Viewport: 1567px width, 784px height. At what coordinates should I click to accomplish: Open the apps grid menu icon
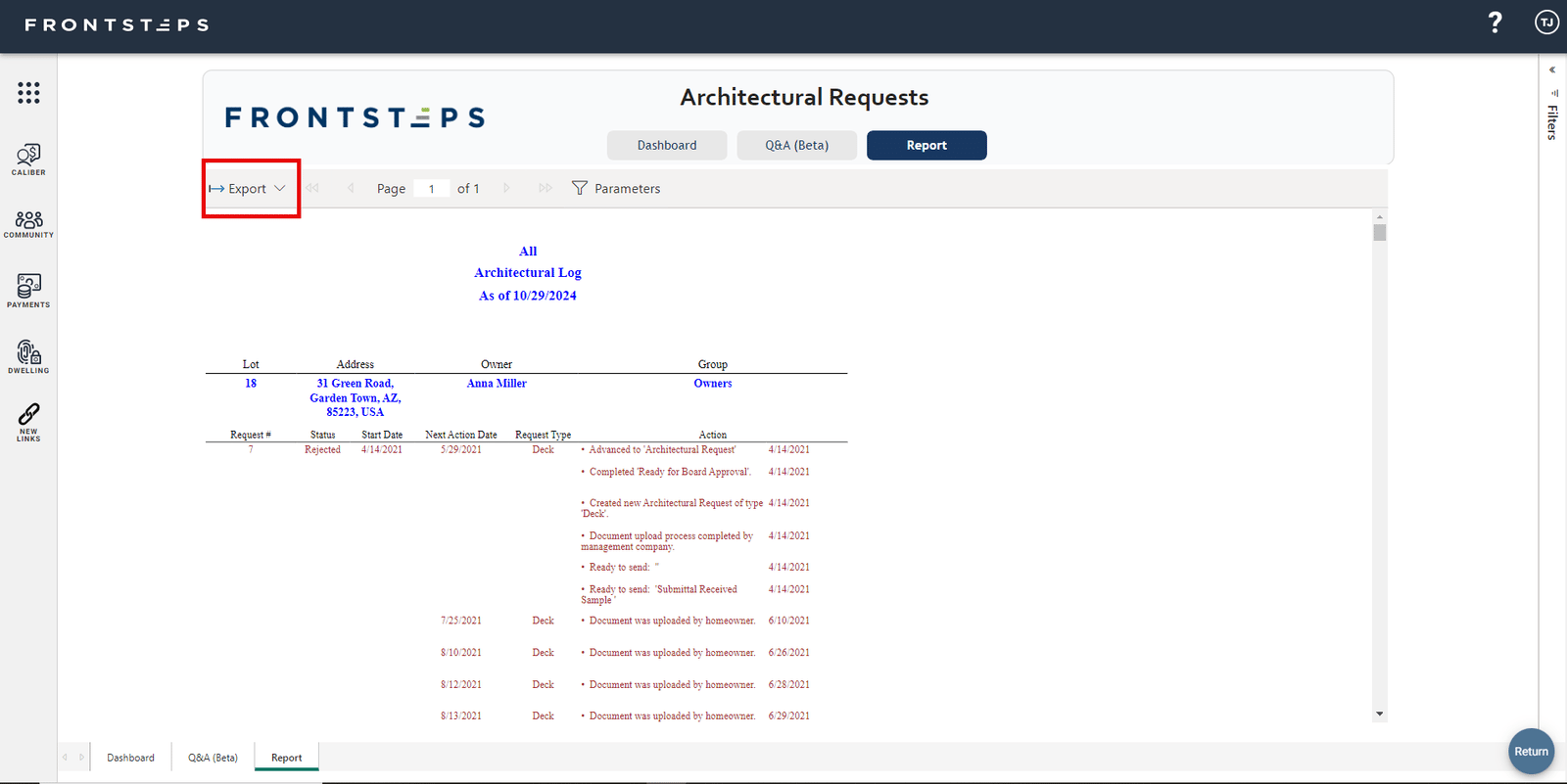click(x=28, y=93)
